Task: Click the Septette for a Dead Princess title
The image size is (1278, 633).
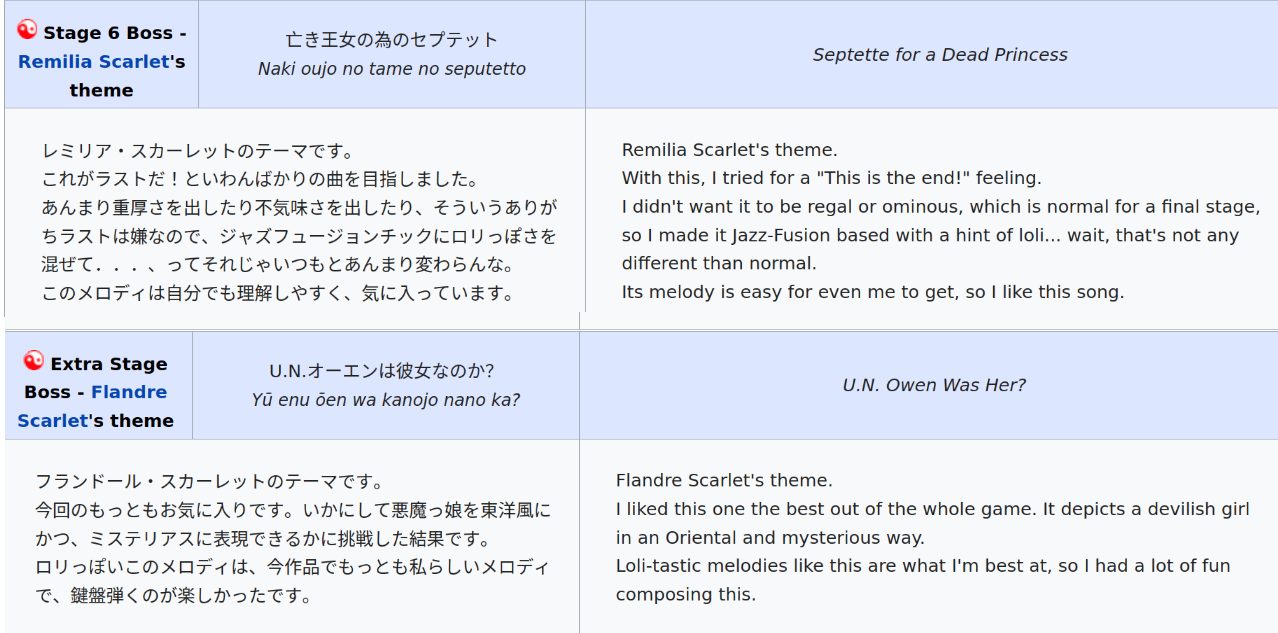Action: tap(940, 55)
